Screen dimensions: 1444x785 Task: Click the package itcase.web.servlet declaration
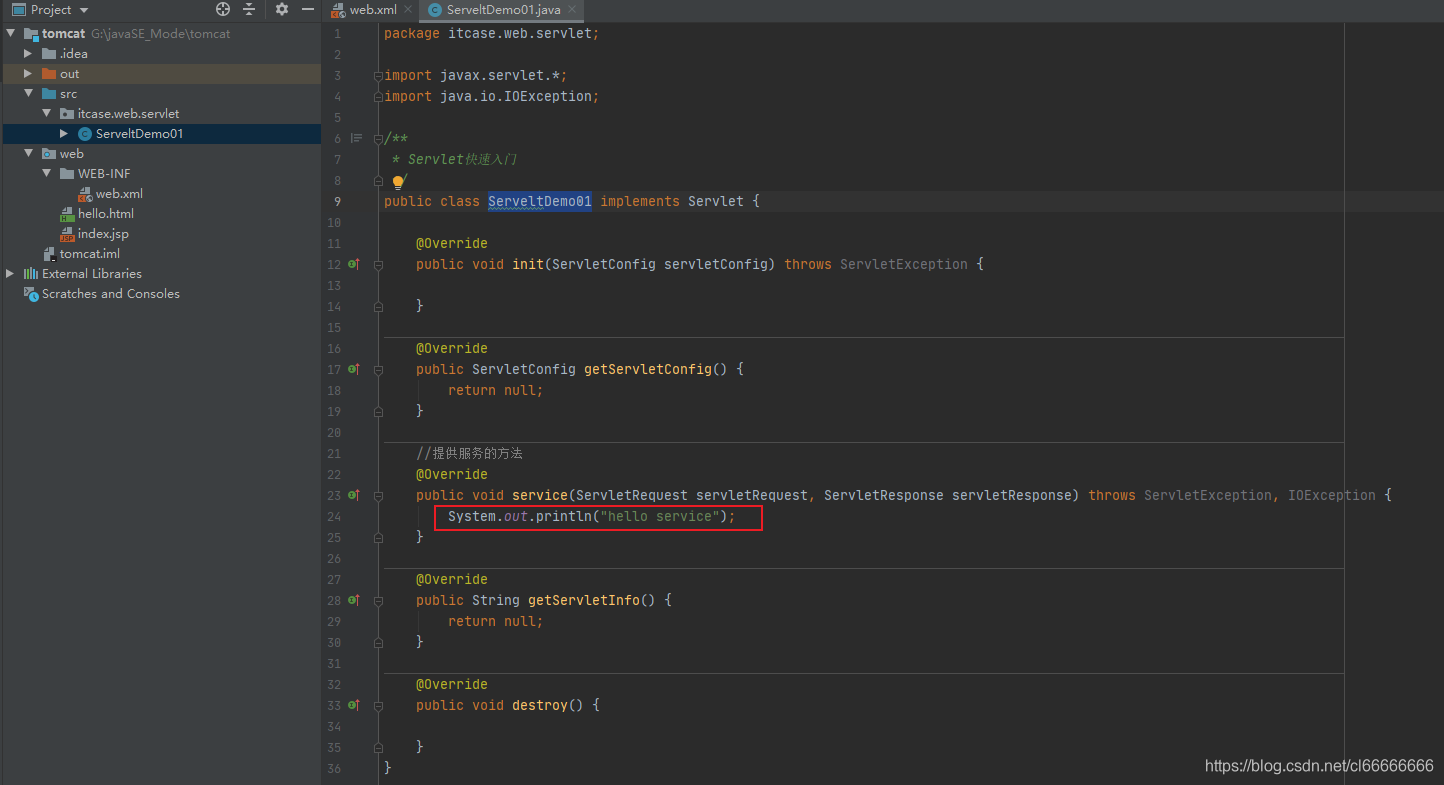[x=491, y=33]
